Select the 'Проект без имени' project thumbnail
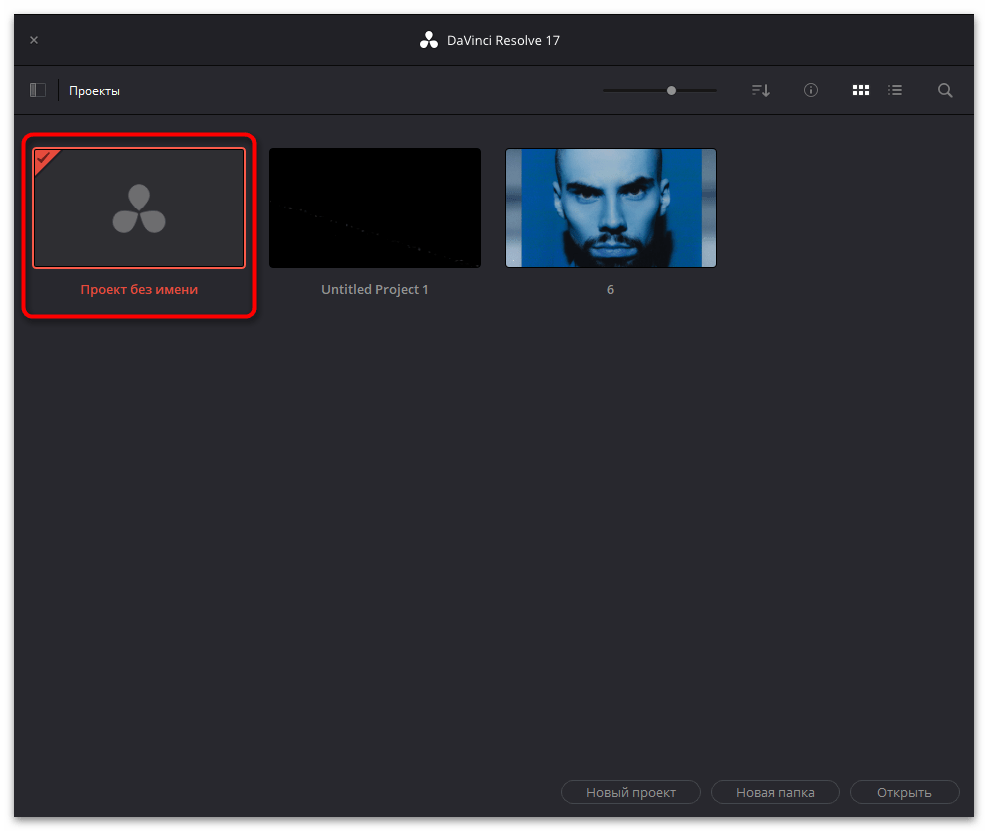The height and width of the screenshot is (831, 988). 139,208
